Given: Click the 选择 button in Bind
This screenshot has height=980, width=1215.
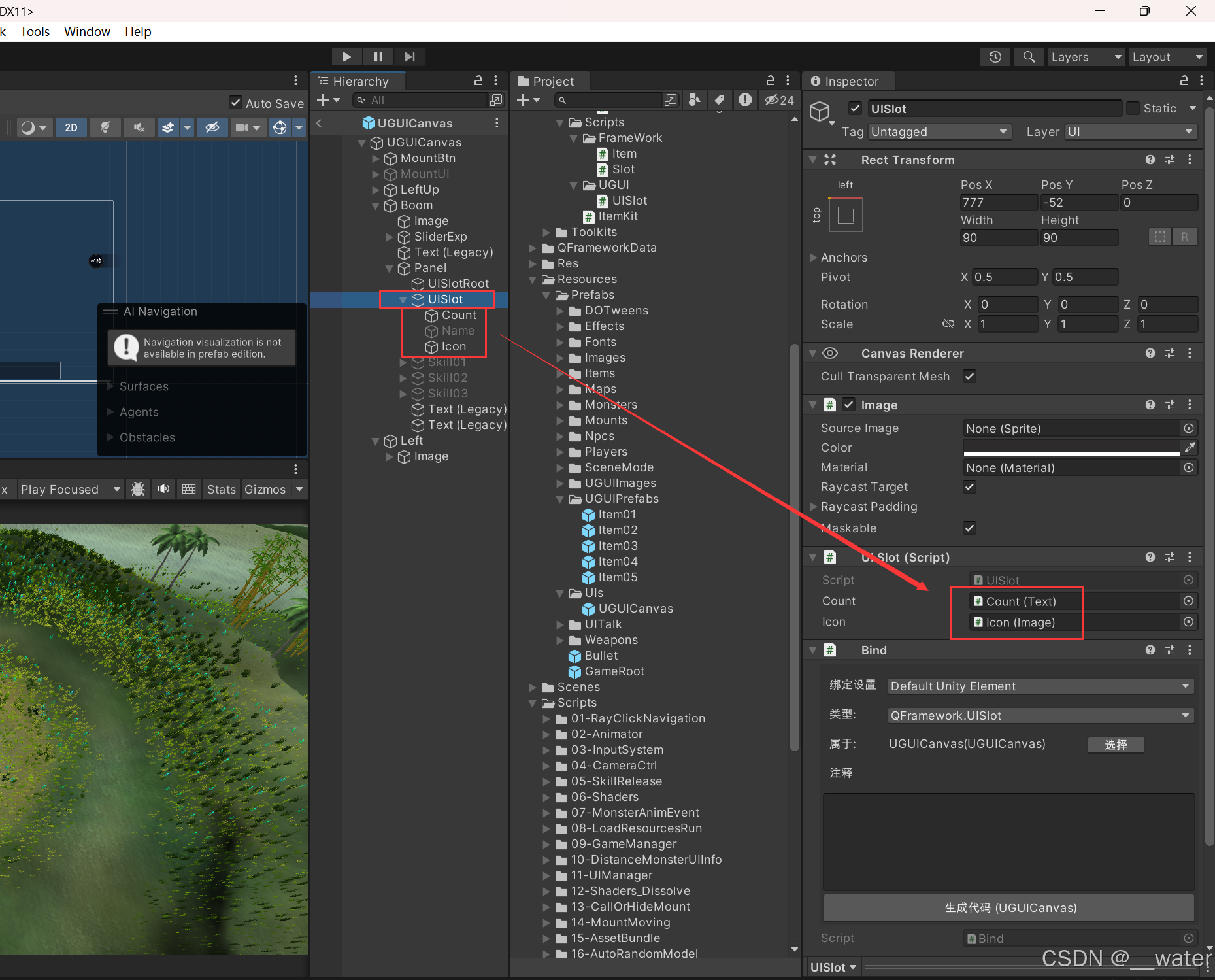Looking at the screenshot, I should 1116,745.
